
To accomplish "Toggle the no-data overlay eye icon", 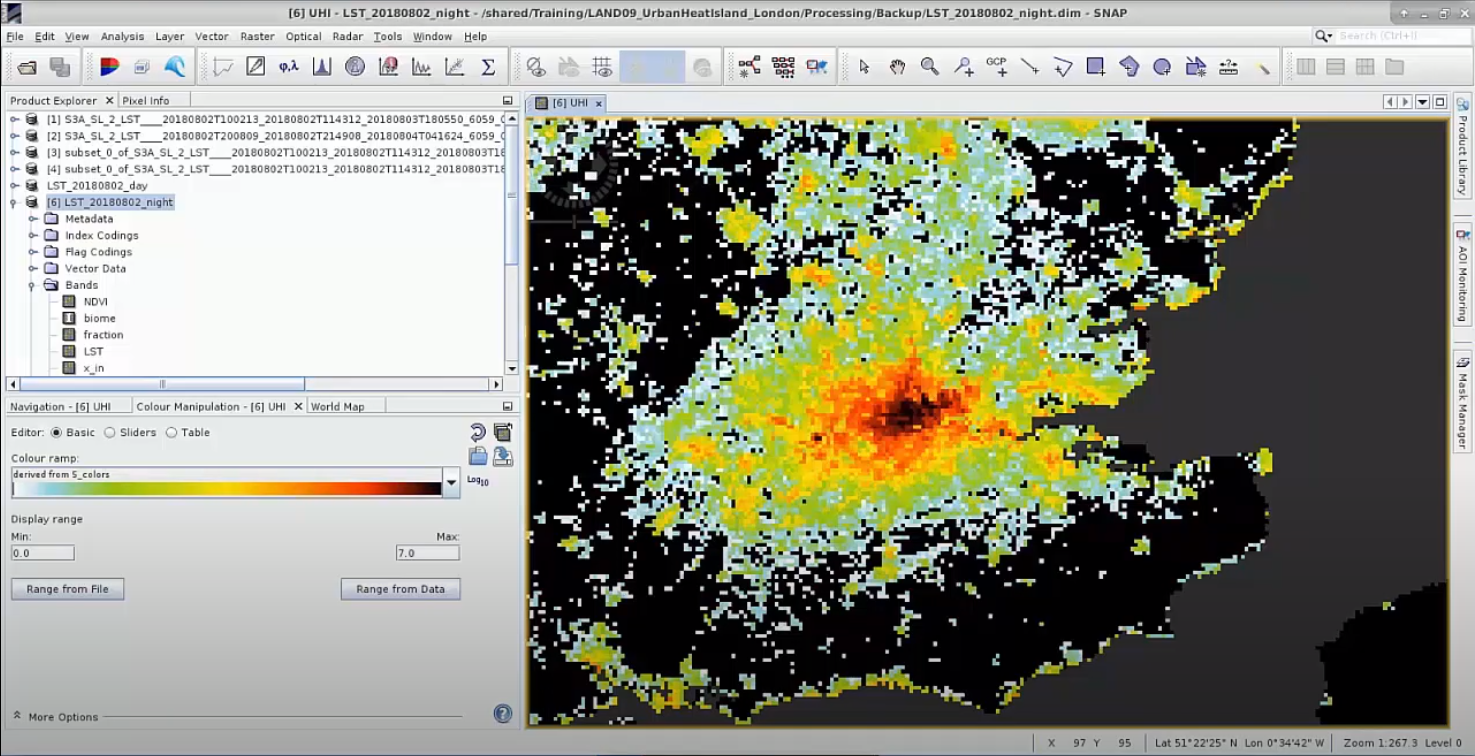I will [x=536, y=67].
